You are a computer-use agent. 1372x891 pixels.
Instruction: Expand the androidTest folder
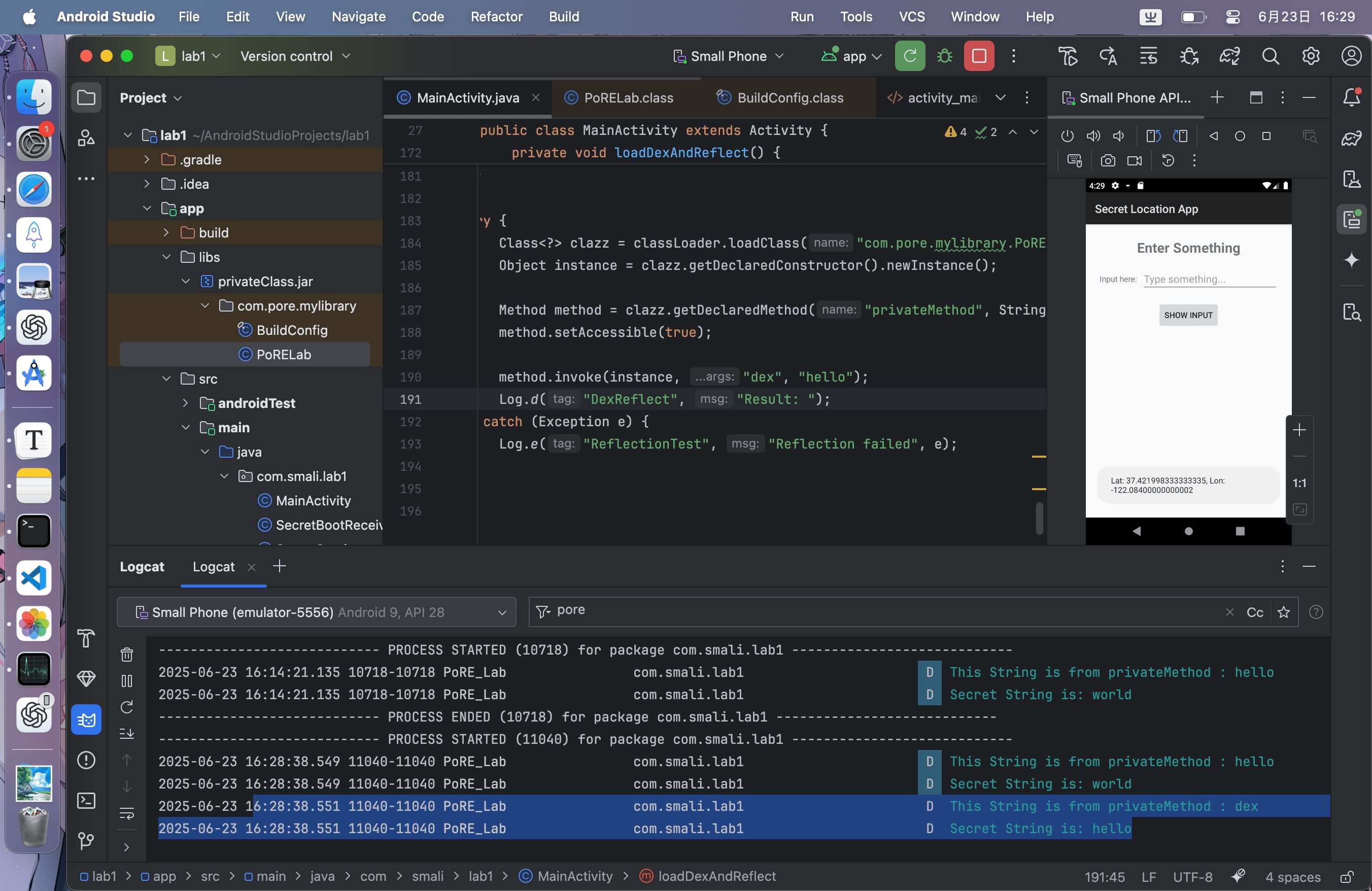186,403
